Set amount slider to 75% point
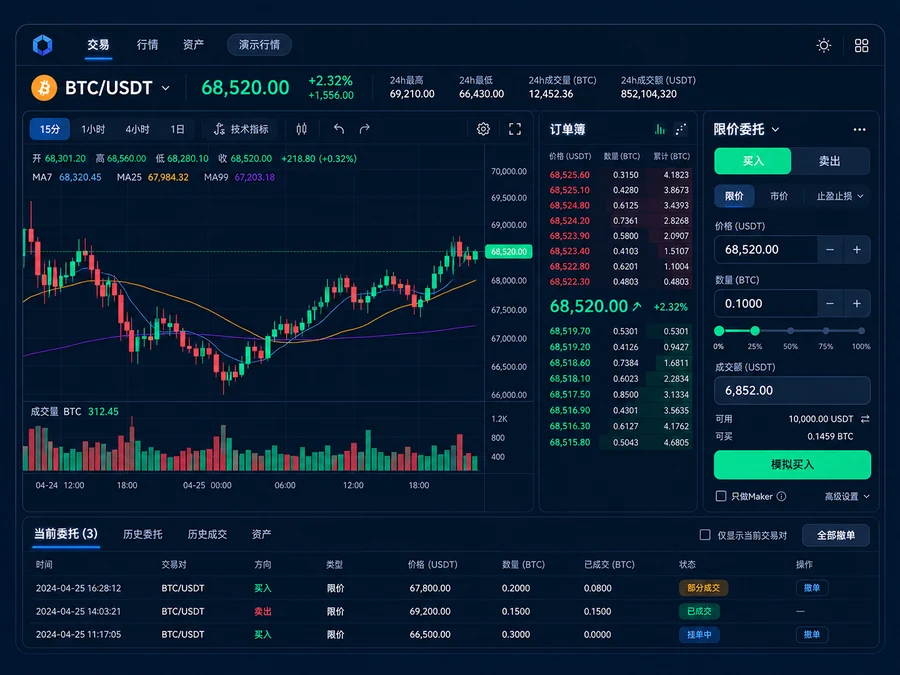Viewport: 900px width, 675px height. [826, 331]
